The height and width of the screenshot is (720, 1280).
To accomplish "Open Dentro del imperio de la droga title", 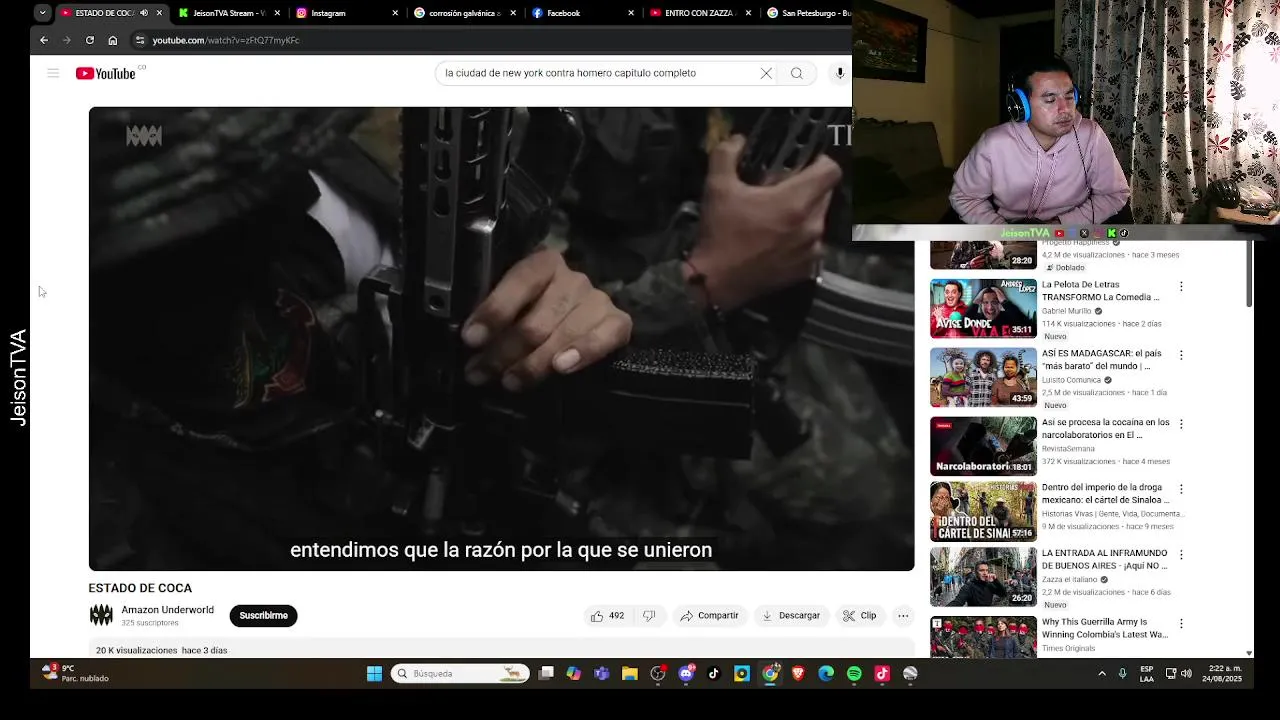I will coord(1106,493).
